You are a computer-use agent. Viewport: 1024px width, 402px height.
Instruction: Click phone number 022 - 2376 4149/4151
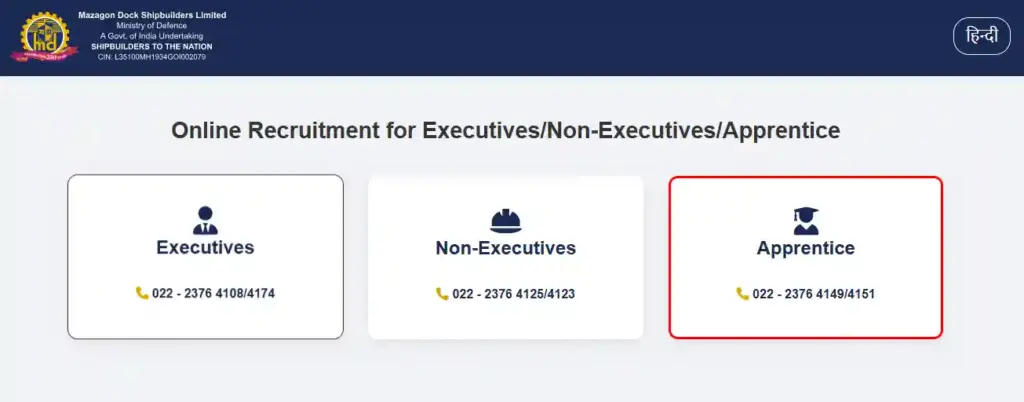[813, 294]
